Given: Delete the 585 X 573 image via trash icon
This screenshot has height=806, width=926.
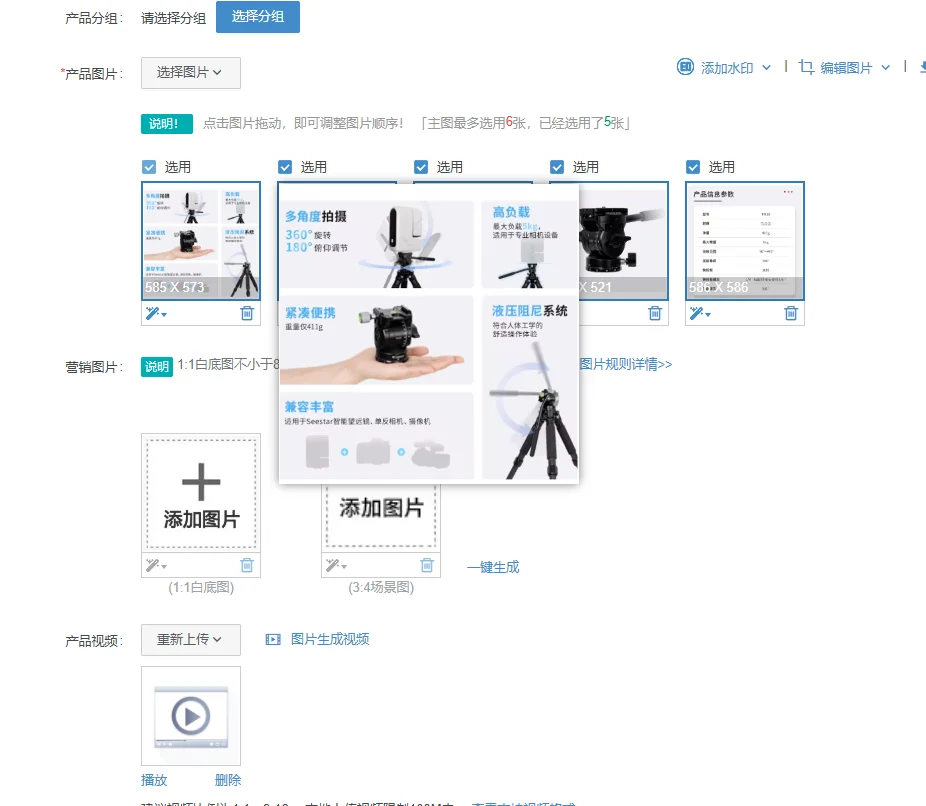Looking at the screenshot, I should [247, 313].
